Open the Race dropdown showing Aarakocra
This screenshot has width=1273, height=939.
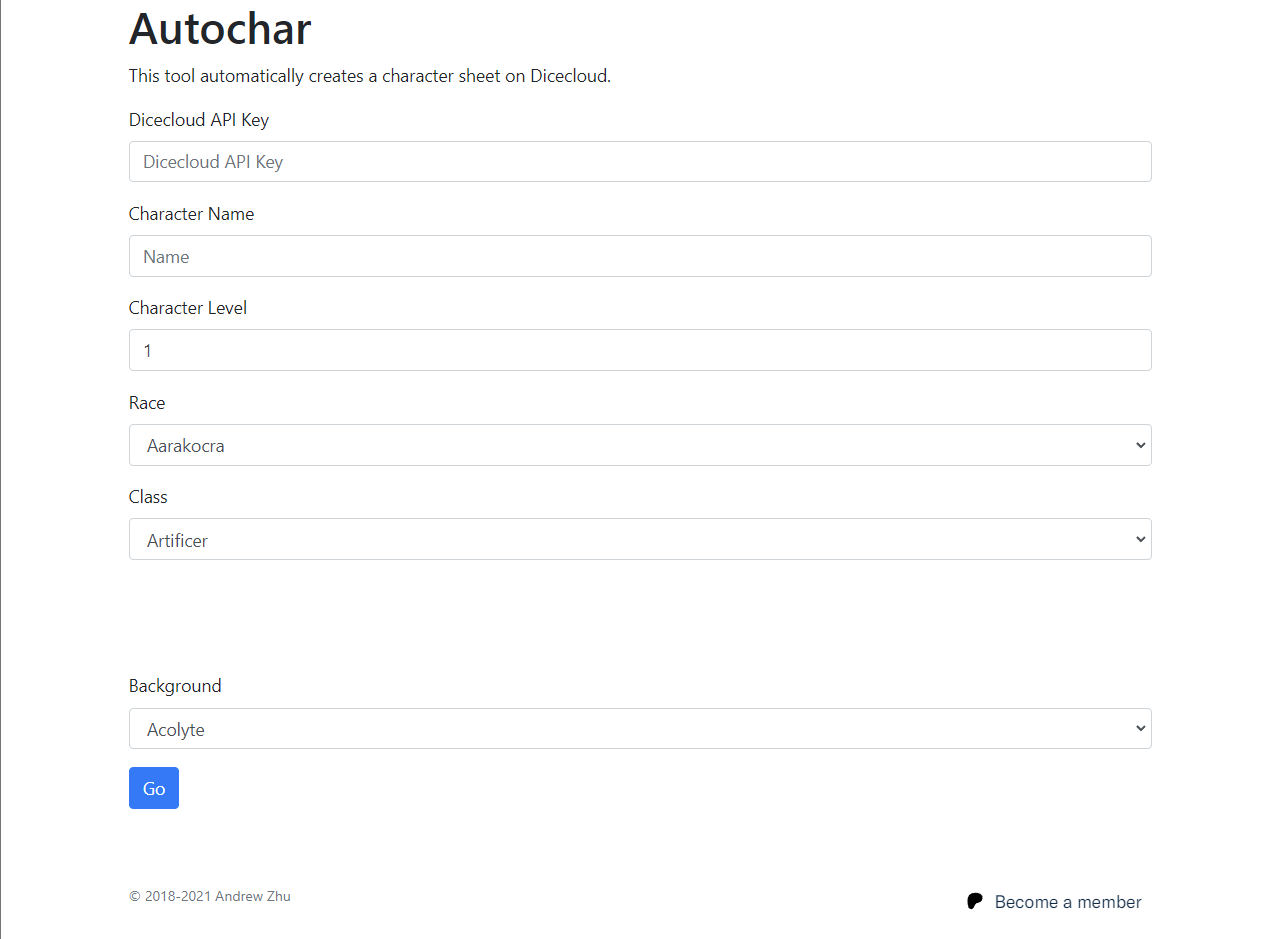pos(640,445)
